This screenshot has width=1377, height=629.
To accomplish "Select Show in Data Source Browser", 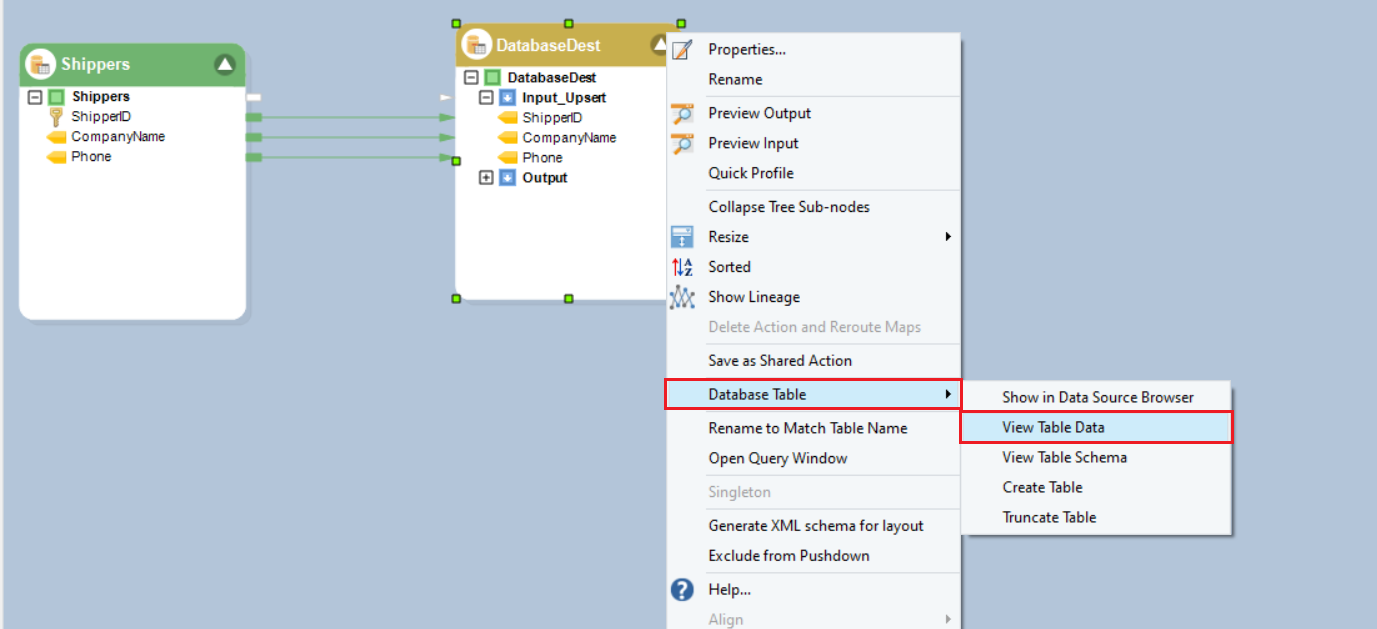I will (x=1096, y=397).
